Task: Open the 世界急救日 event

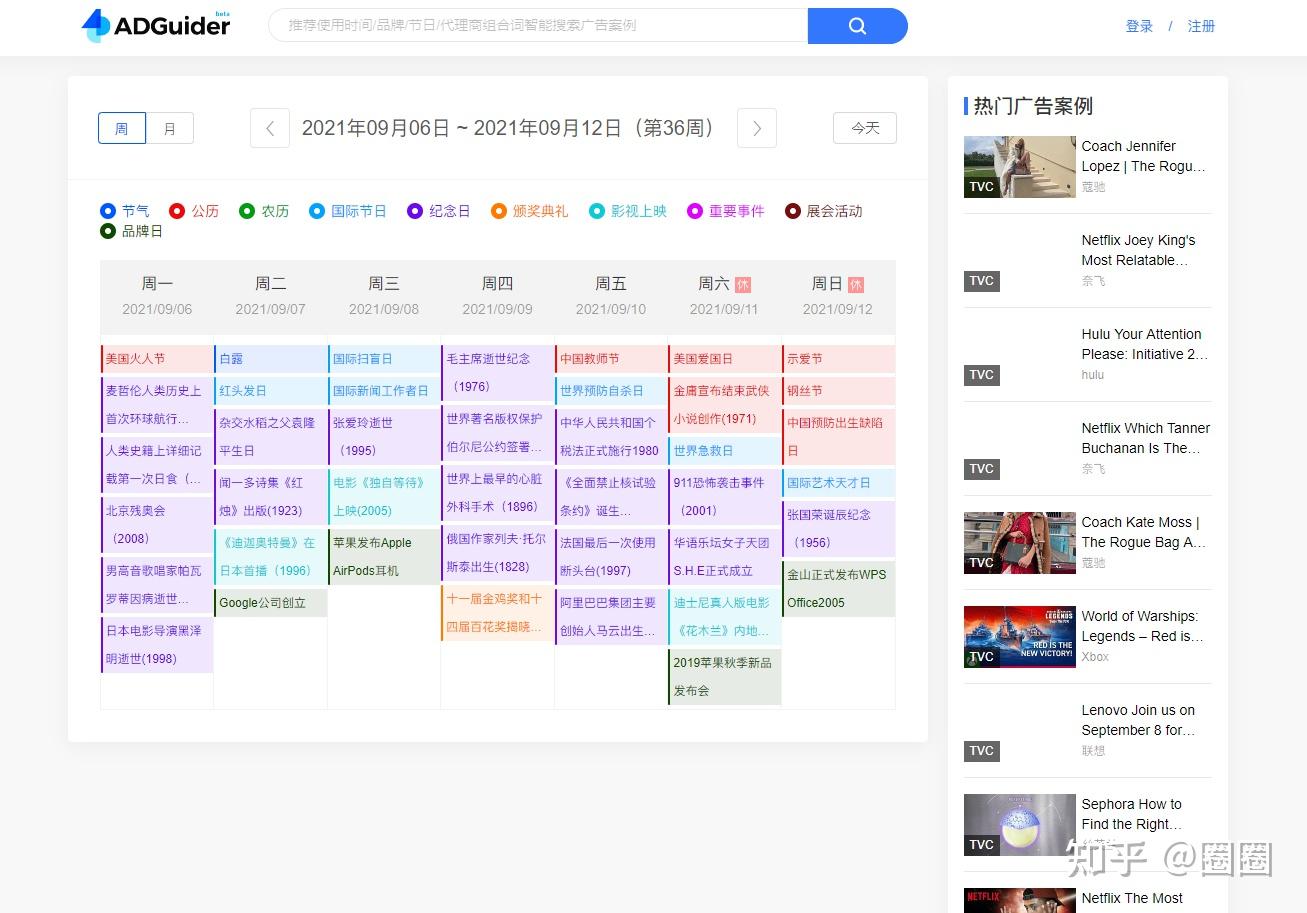Action: pyautogui.click(x=725, y=451)
